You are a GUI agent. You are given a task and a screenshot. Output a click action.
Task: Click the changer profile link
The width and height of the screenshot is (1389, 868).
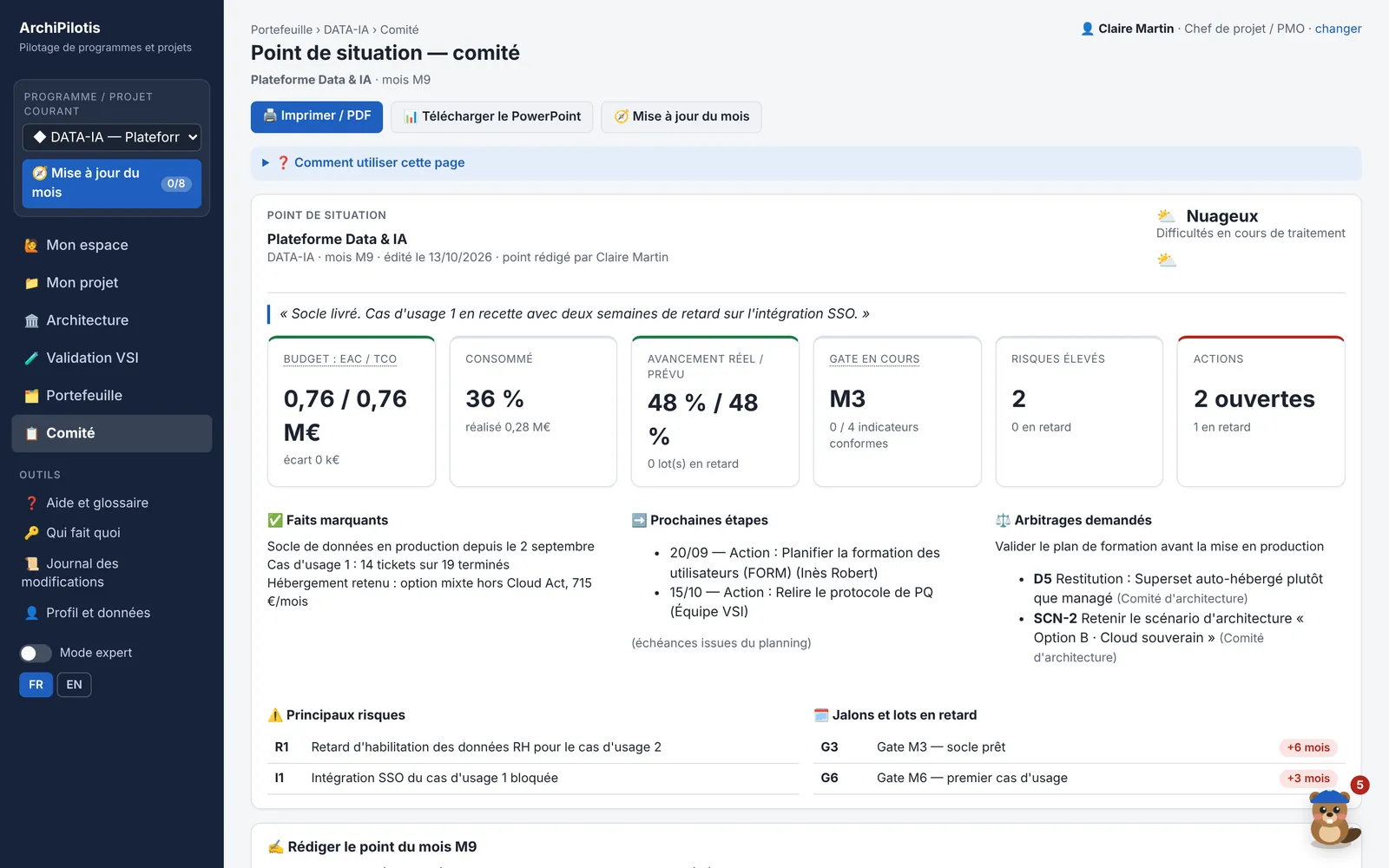[x=1338, y=29]
